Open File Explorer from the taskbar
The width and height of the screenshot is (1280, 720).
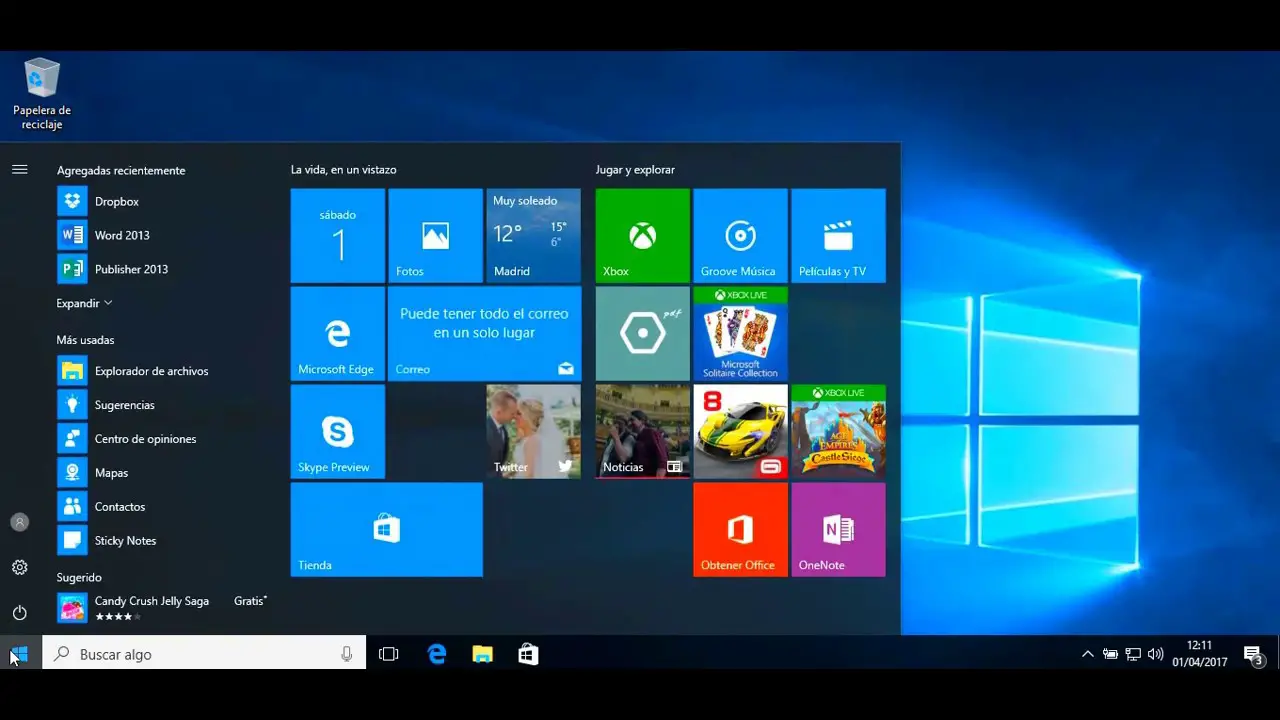tap(483, 654)
